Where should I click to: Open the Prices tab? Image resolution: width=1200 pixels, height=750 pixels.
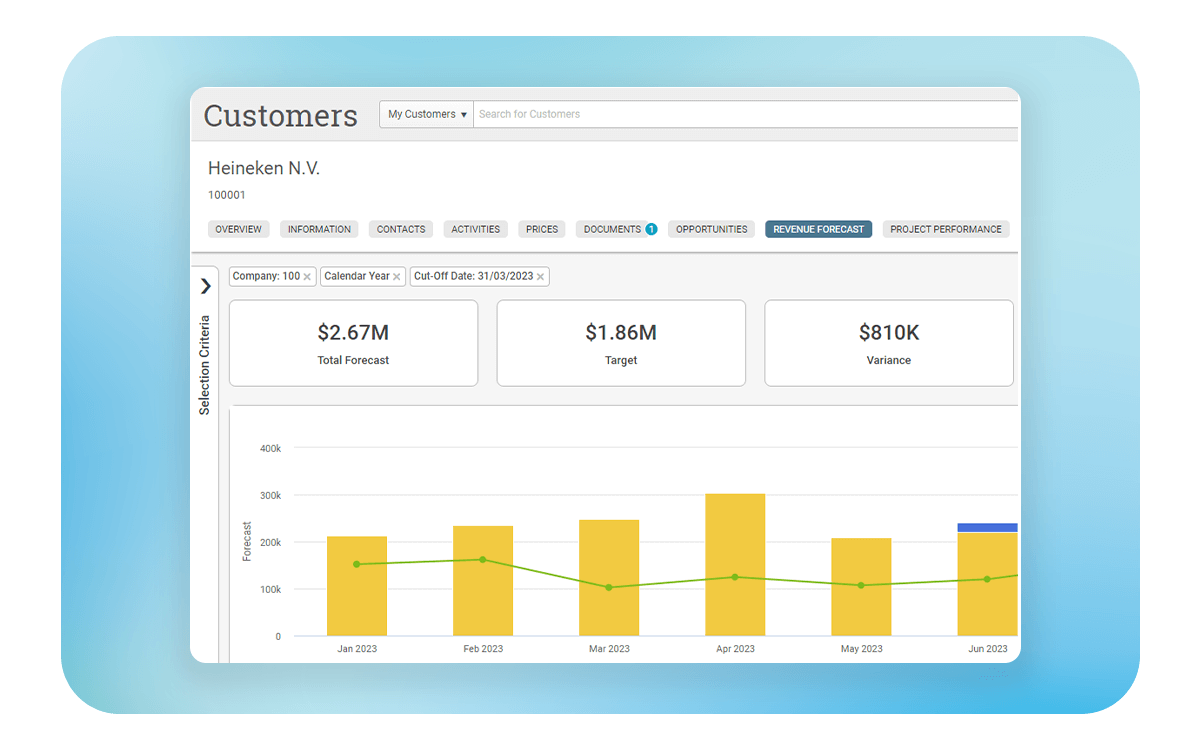[x=542, y=229]
